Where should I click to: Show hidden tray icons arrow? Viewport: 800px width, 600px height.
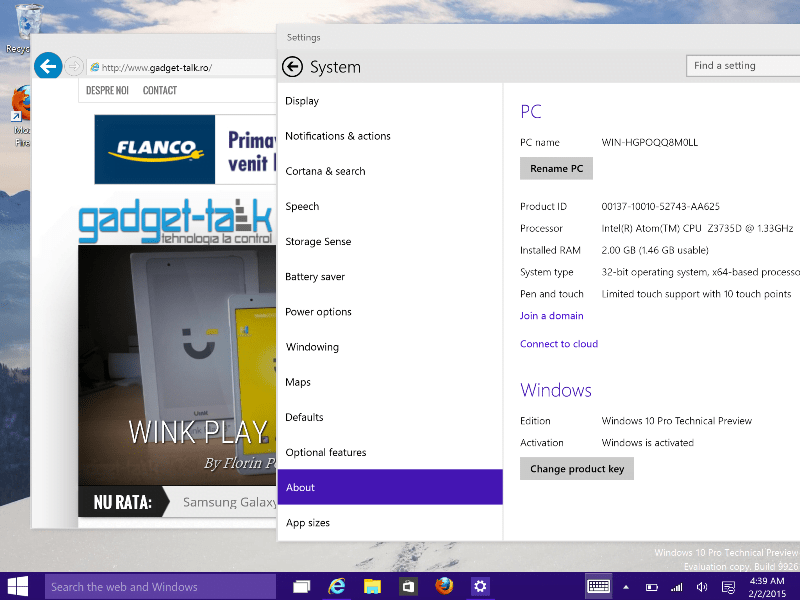[626, 587]
